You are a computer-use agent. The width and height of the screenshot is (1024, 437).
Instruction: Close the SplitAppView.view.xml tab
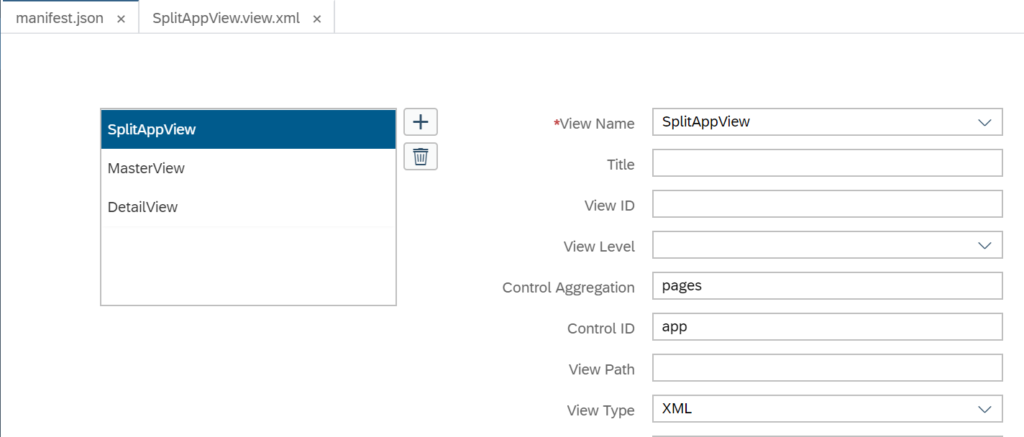pyautogui.click(x=317, y=19)
